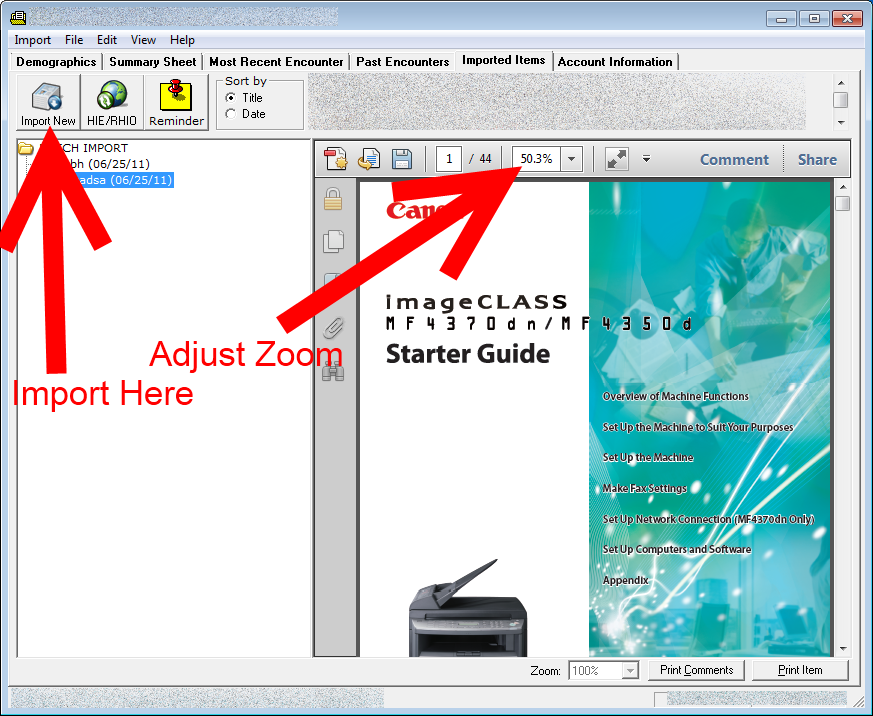Click the BATCH IMPORT tree label

click(x=84, y=148)
